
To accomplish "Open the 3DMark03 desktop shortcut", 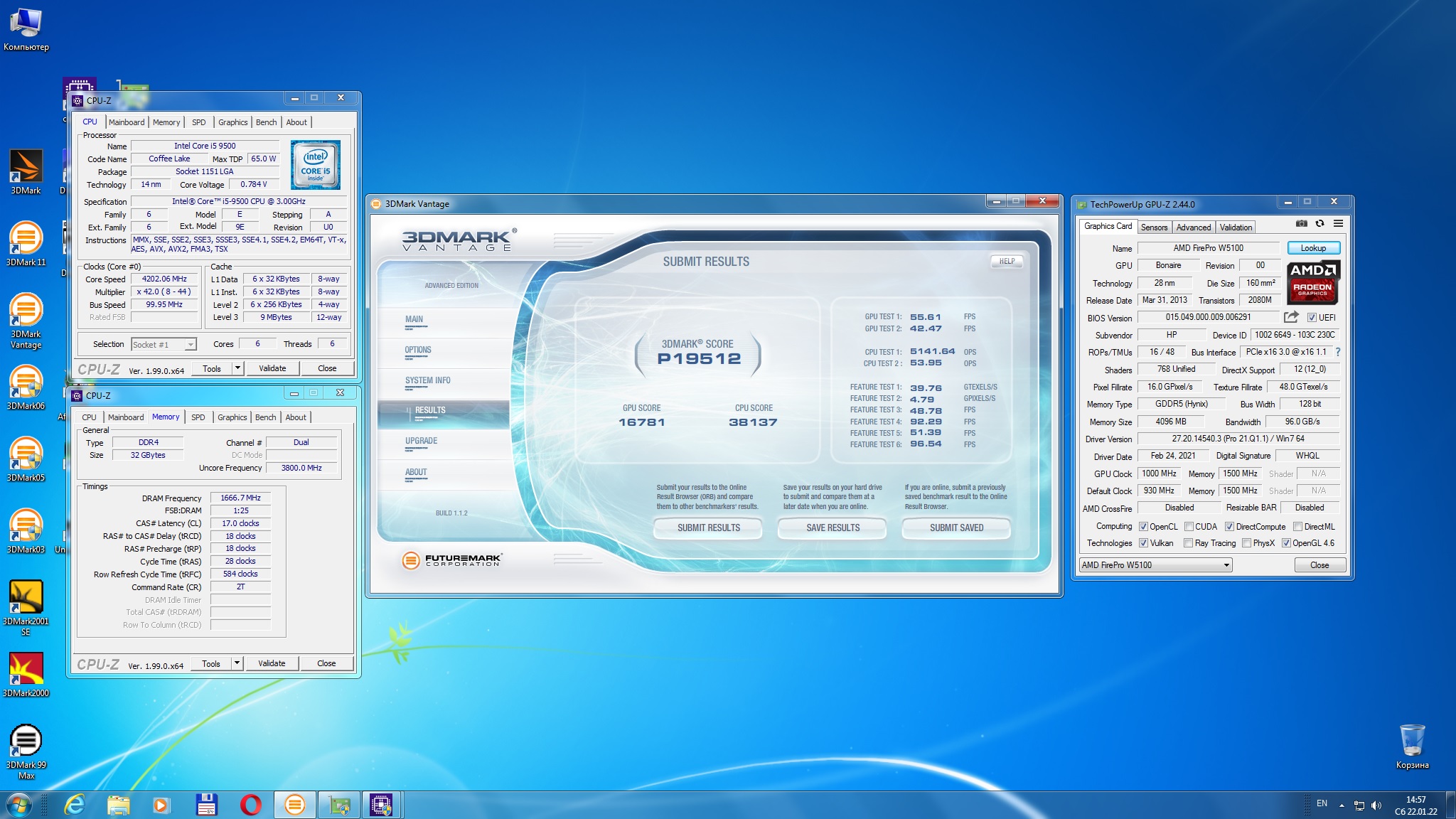I will click(26, 530).
